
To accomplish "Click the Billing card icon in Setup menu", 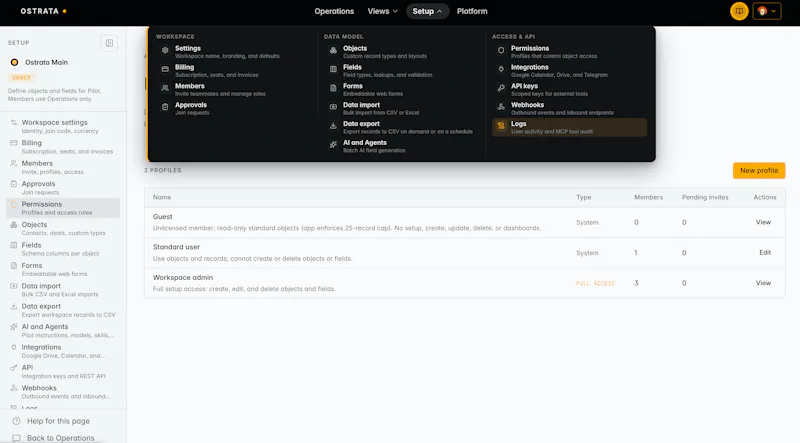I will click(165, 69).
